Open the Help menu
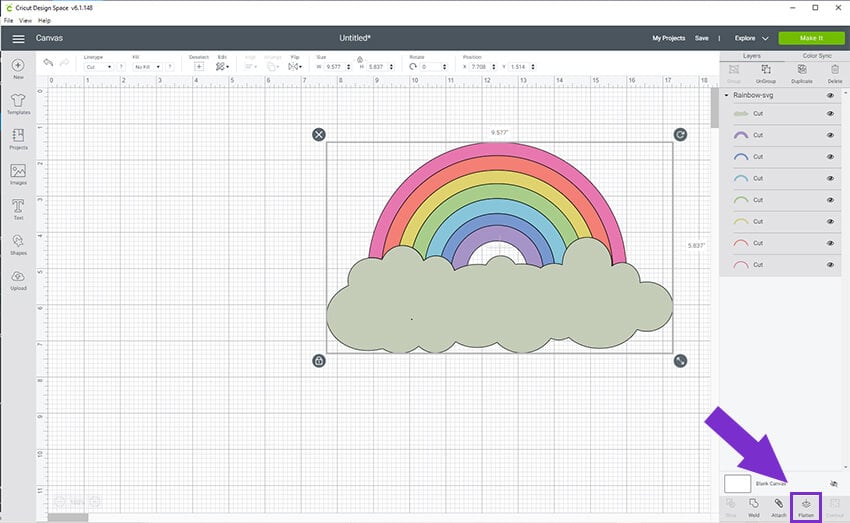850x523 pixels. [x=44, y=21]
